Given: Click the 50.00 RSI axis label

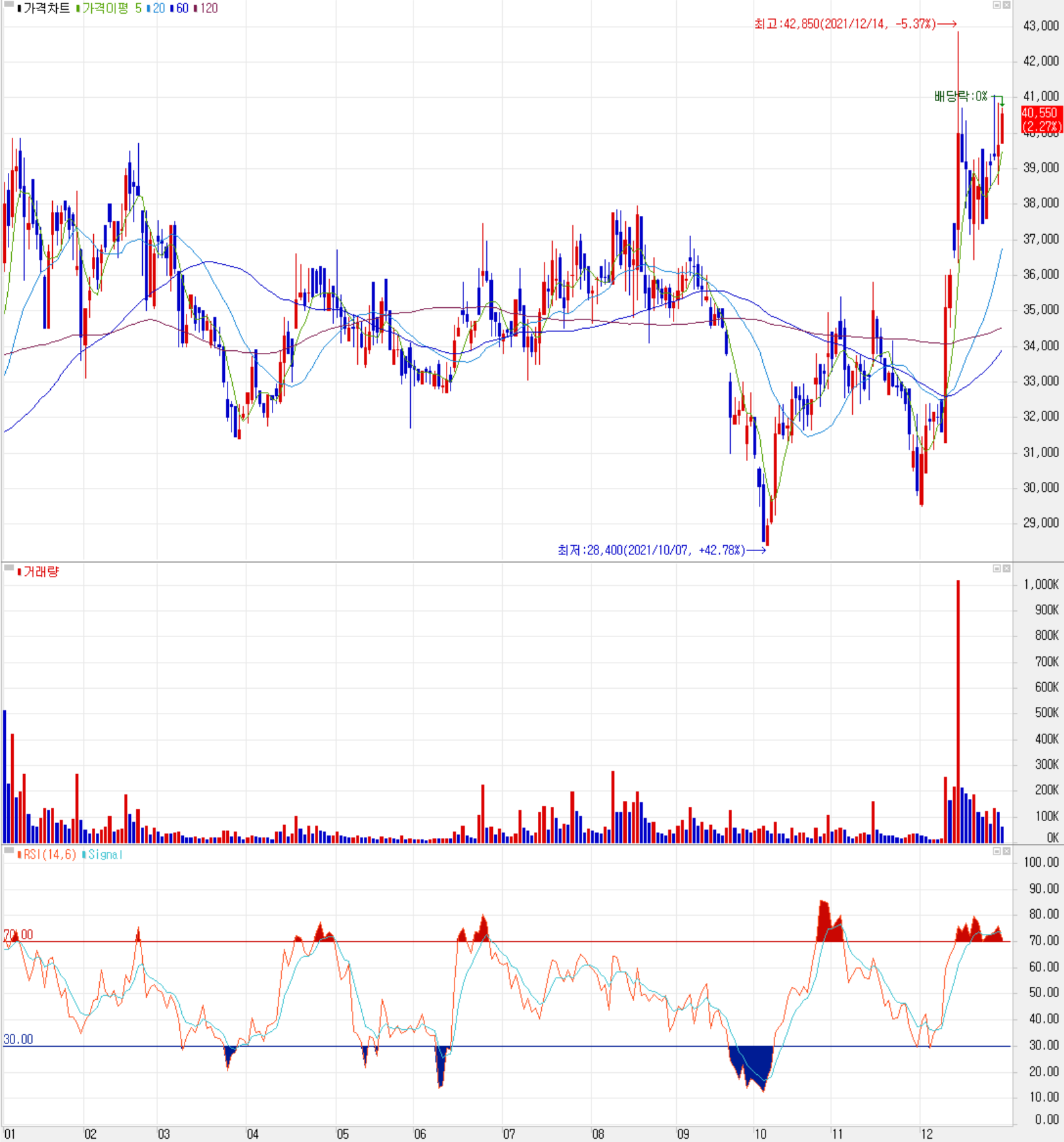Looking at the screenshot, I should pos(1044,992).
